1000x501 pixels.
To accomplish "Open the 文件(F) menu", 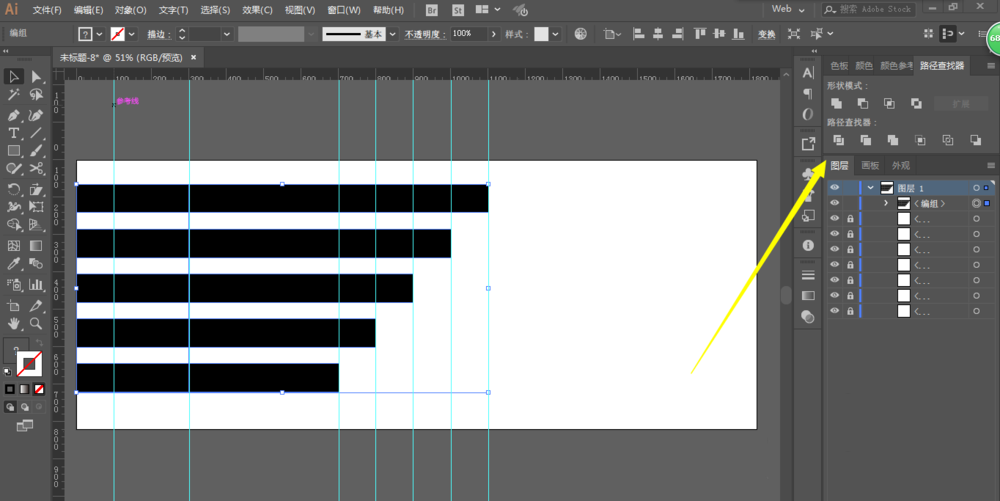I will tap(47, 10).
